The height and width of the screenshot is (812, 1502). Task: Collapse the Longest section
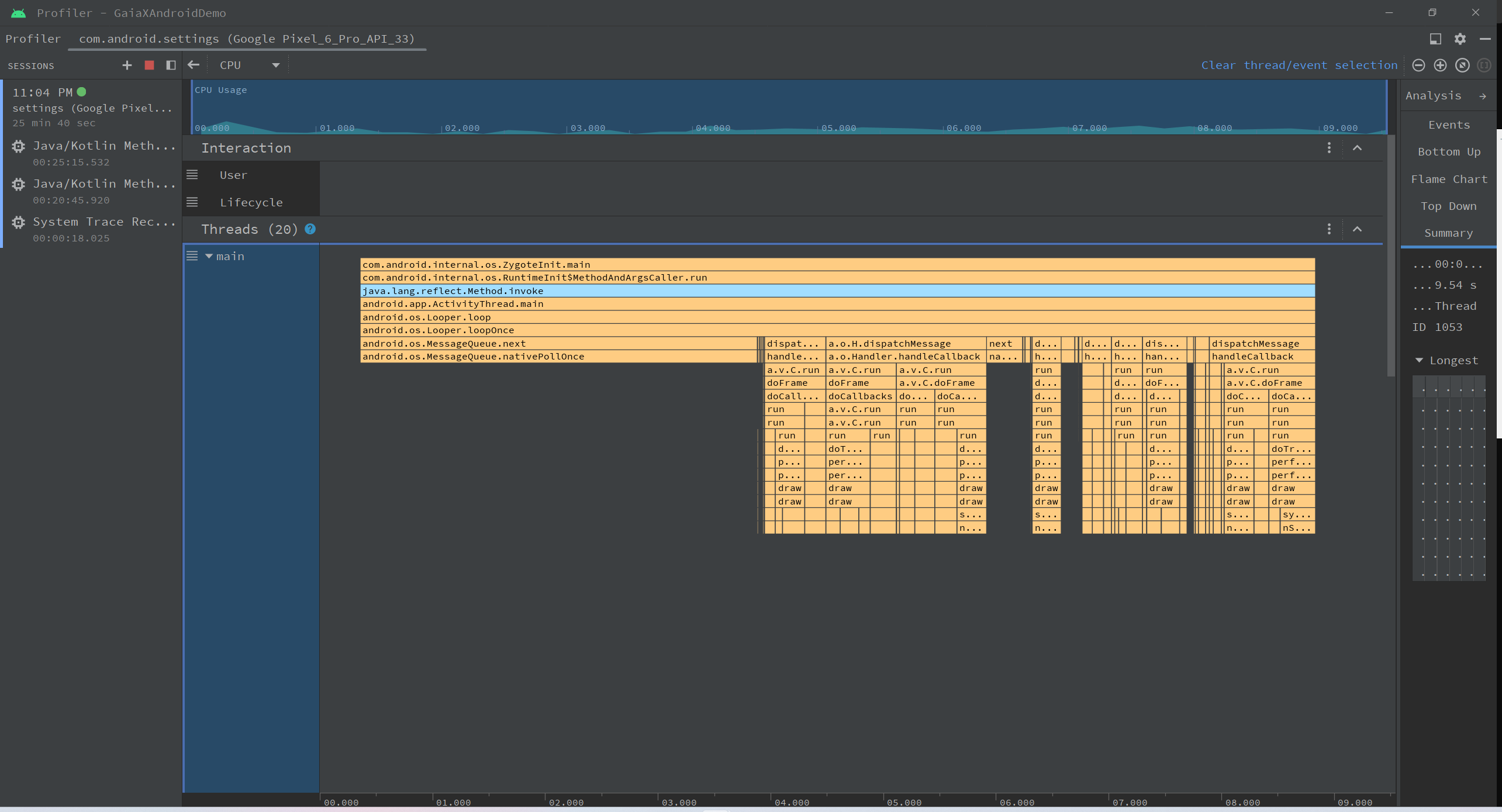coord(1418,360)
